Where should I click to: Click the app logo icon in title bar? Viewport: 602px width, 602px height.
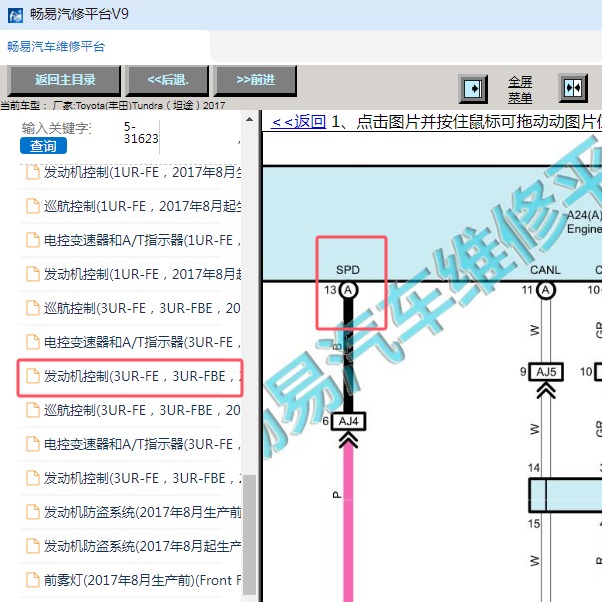coord(15,16)
